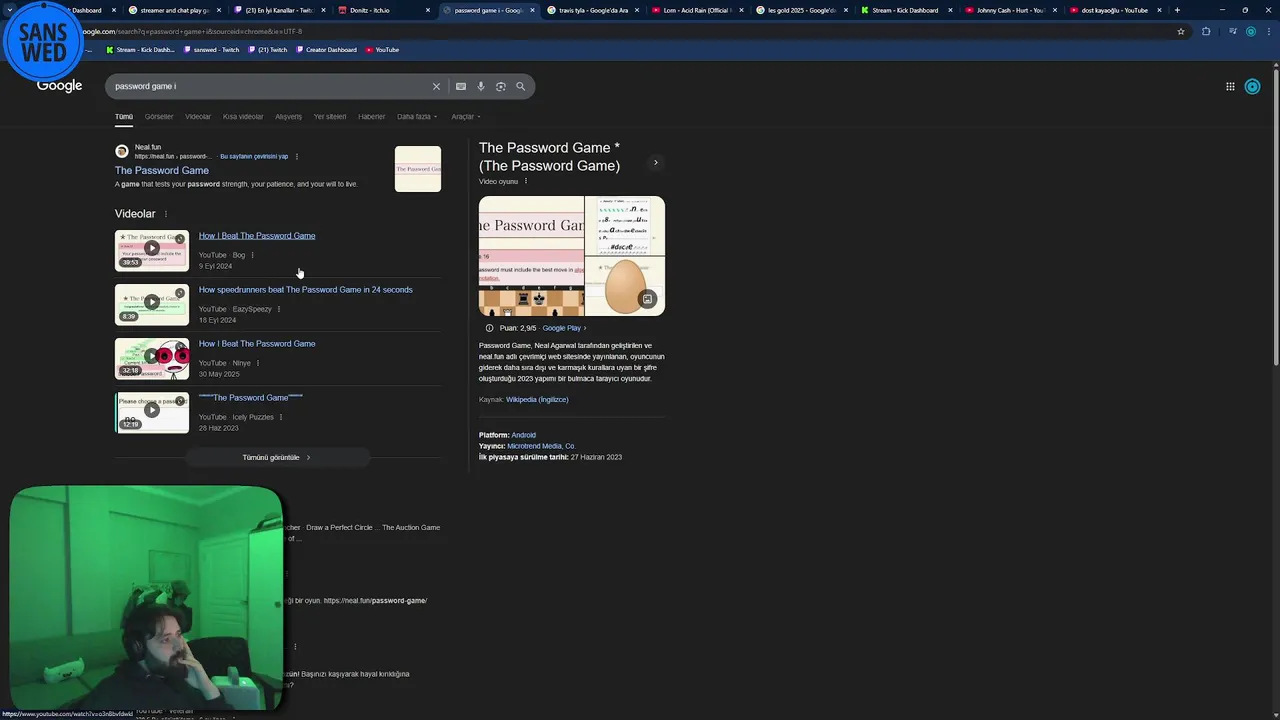Play the 8:39 speedrunners video thumbnail
The width and height of the screenshot is (1280, 720).
(152, 304)
